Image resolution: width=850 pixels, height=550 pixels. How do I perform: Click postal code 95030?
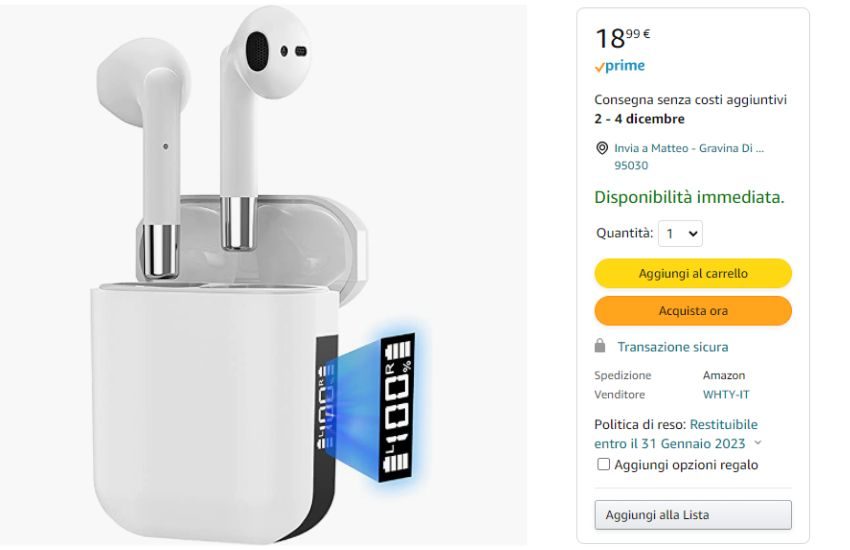[631, 165]
